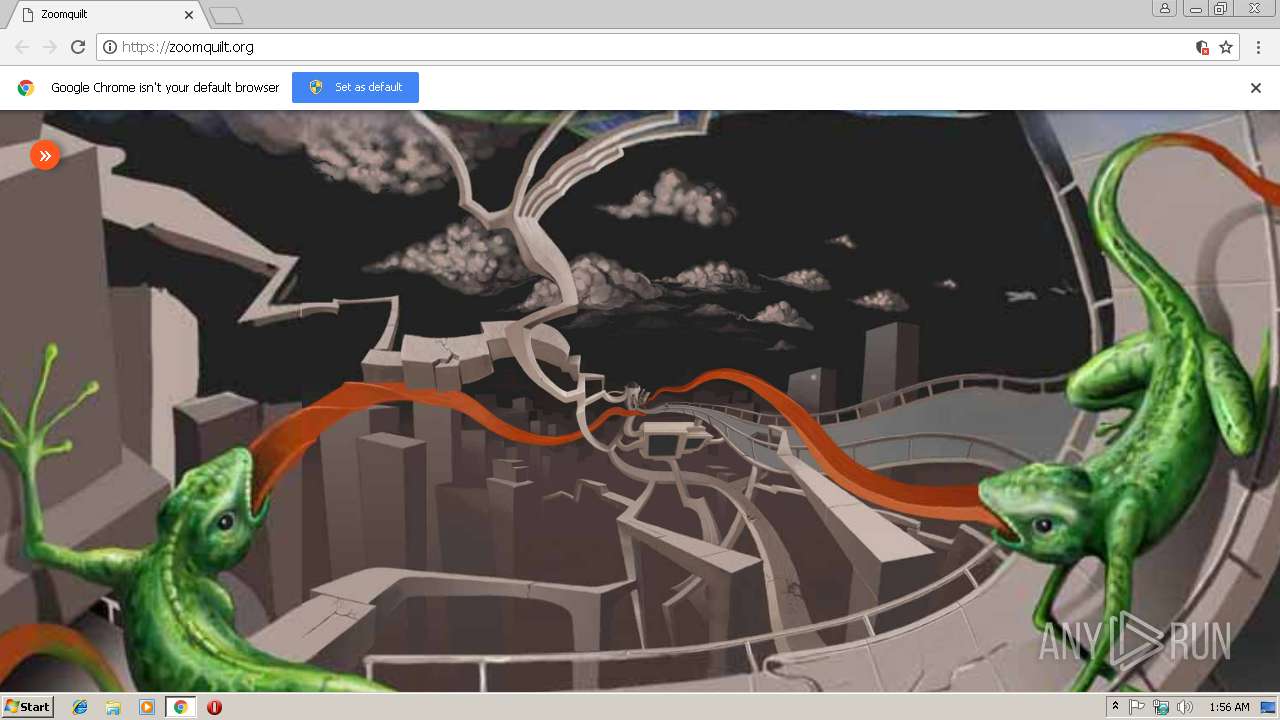
Task: Reload the Zoomquilt page
Action: (x=78, y=47)
